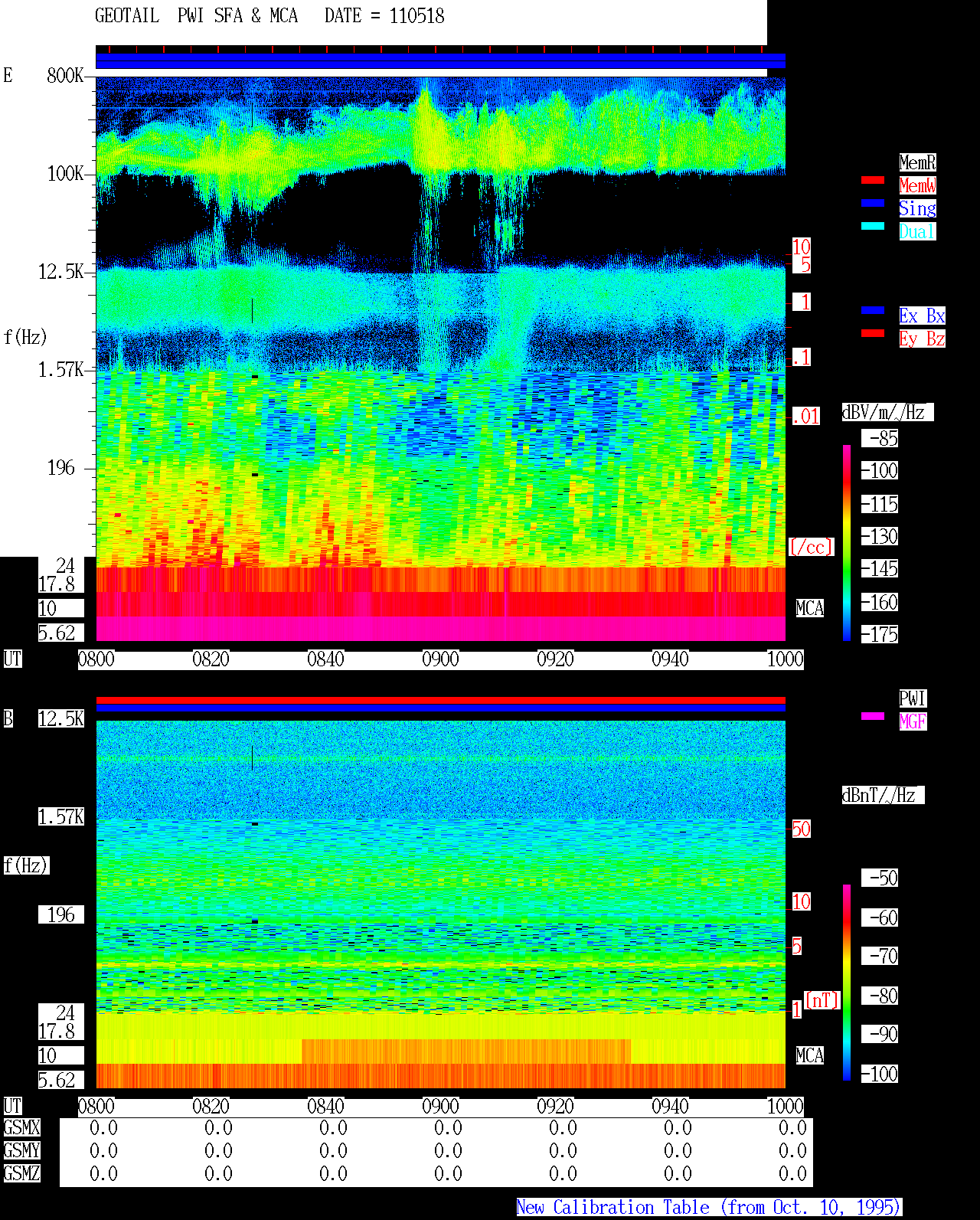This screenshot has width=980, height=1220.
Task: Select the PWI legend label
Action: (x=913, y=698)
